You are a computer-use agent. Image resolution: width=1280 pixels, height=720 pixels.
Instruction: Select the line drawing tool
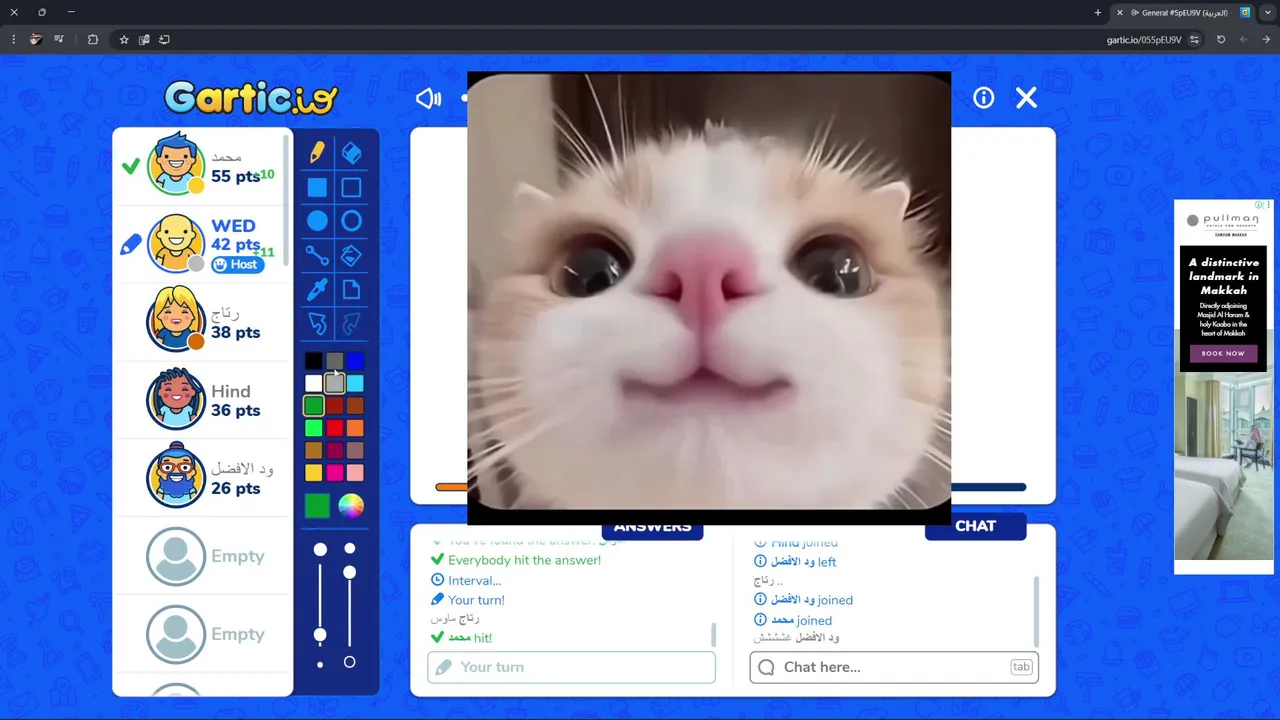(317, 256)
